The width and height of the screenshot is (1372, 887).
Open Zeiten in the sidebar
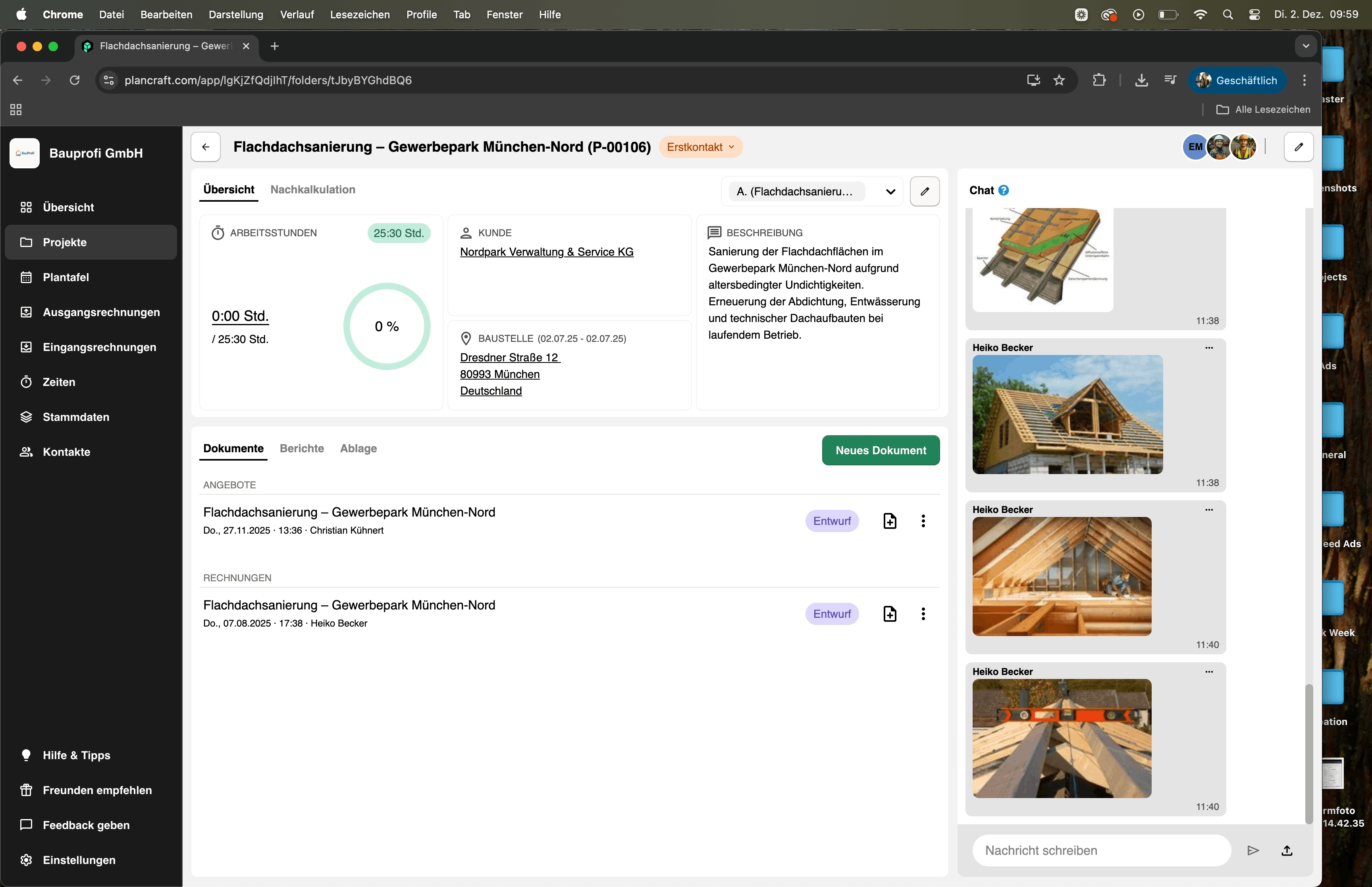click(91, 382)
